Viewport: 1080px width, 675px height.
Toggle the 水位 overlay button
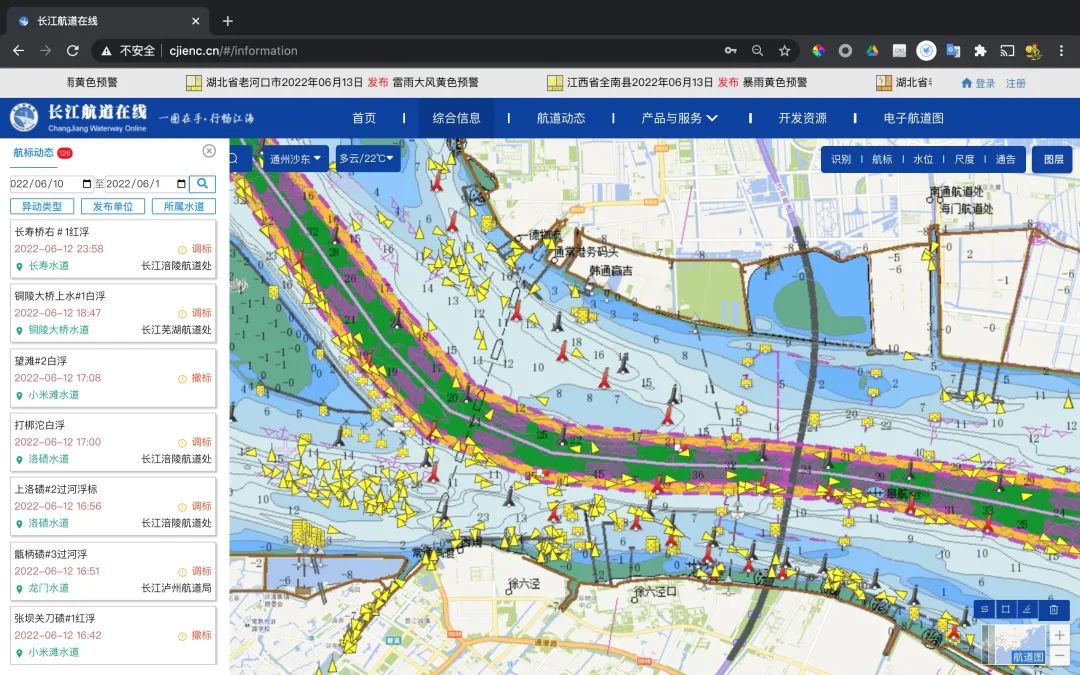(x=923, y=160)
